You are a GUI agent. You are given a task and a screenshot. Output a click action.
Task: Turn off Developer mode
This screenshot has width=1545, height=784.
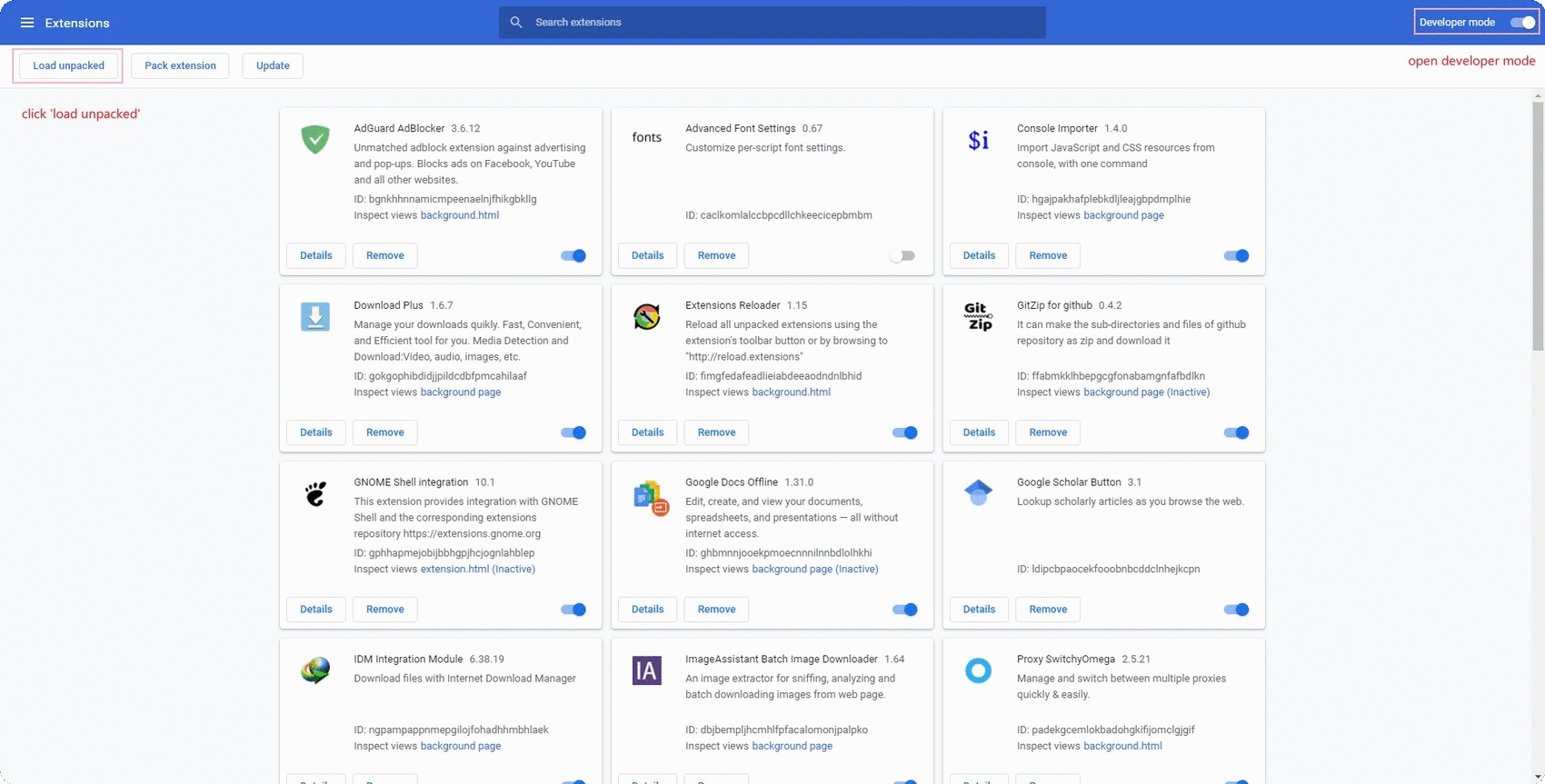[1523, 23]
